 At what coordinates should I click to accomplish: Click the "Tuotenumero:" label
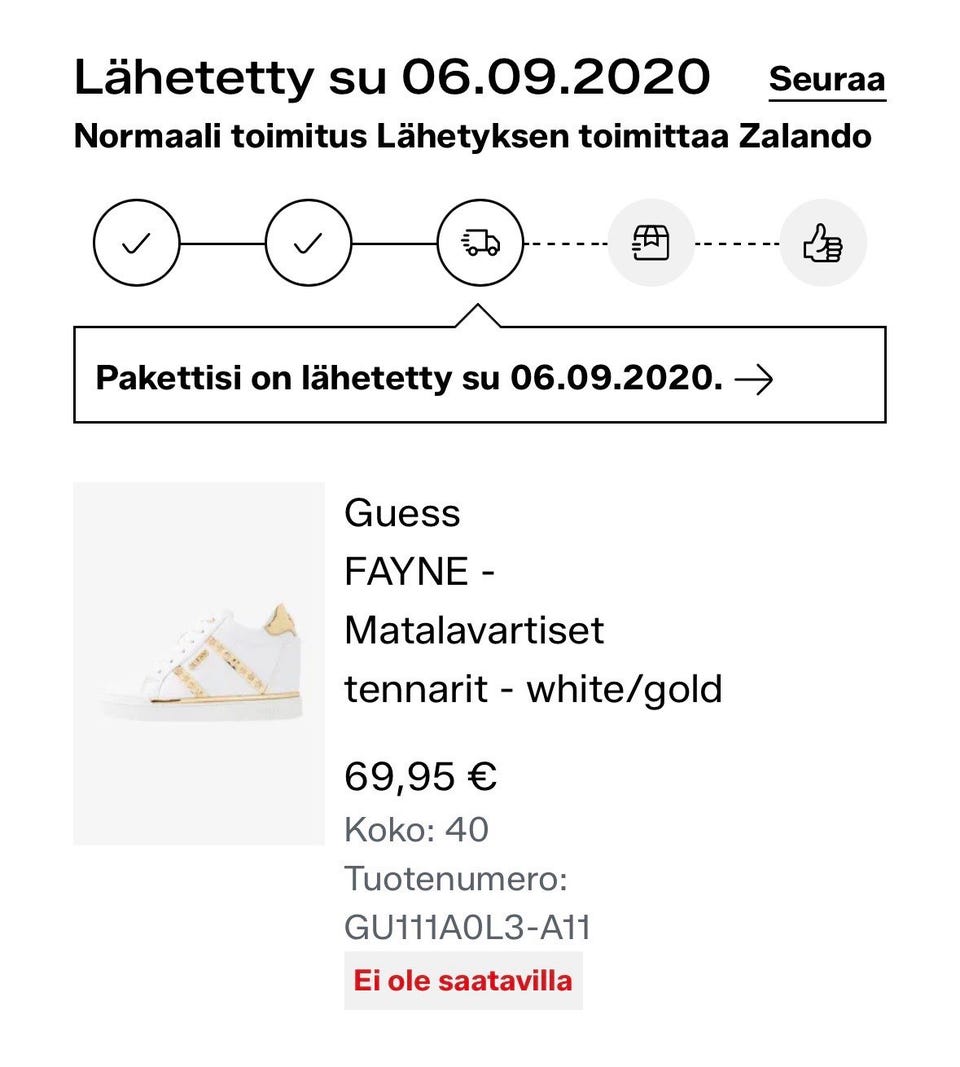coord(456,880)
